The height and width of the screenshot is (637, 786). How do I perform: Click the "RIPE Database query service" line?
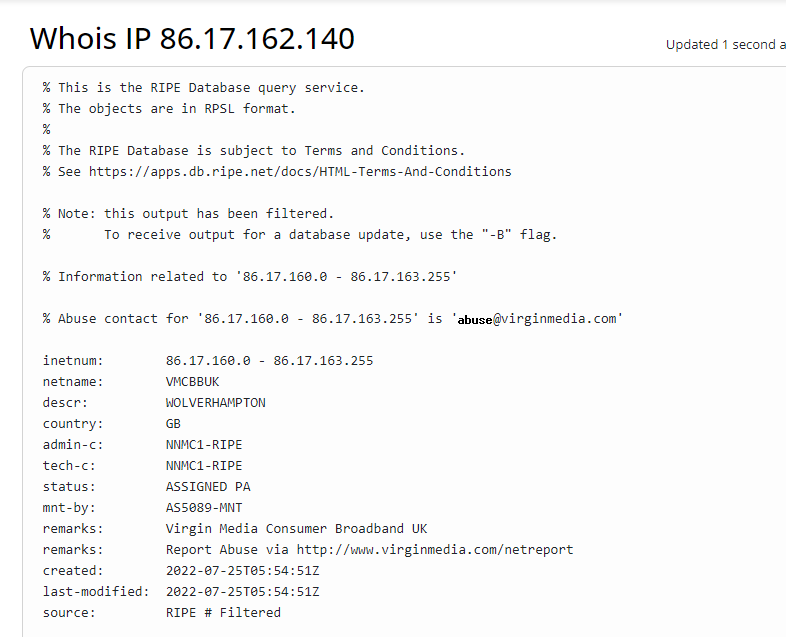[211, 87]
